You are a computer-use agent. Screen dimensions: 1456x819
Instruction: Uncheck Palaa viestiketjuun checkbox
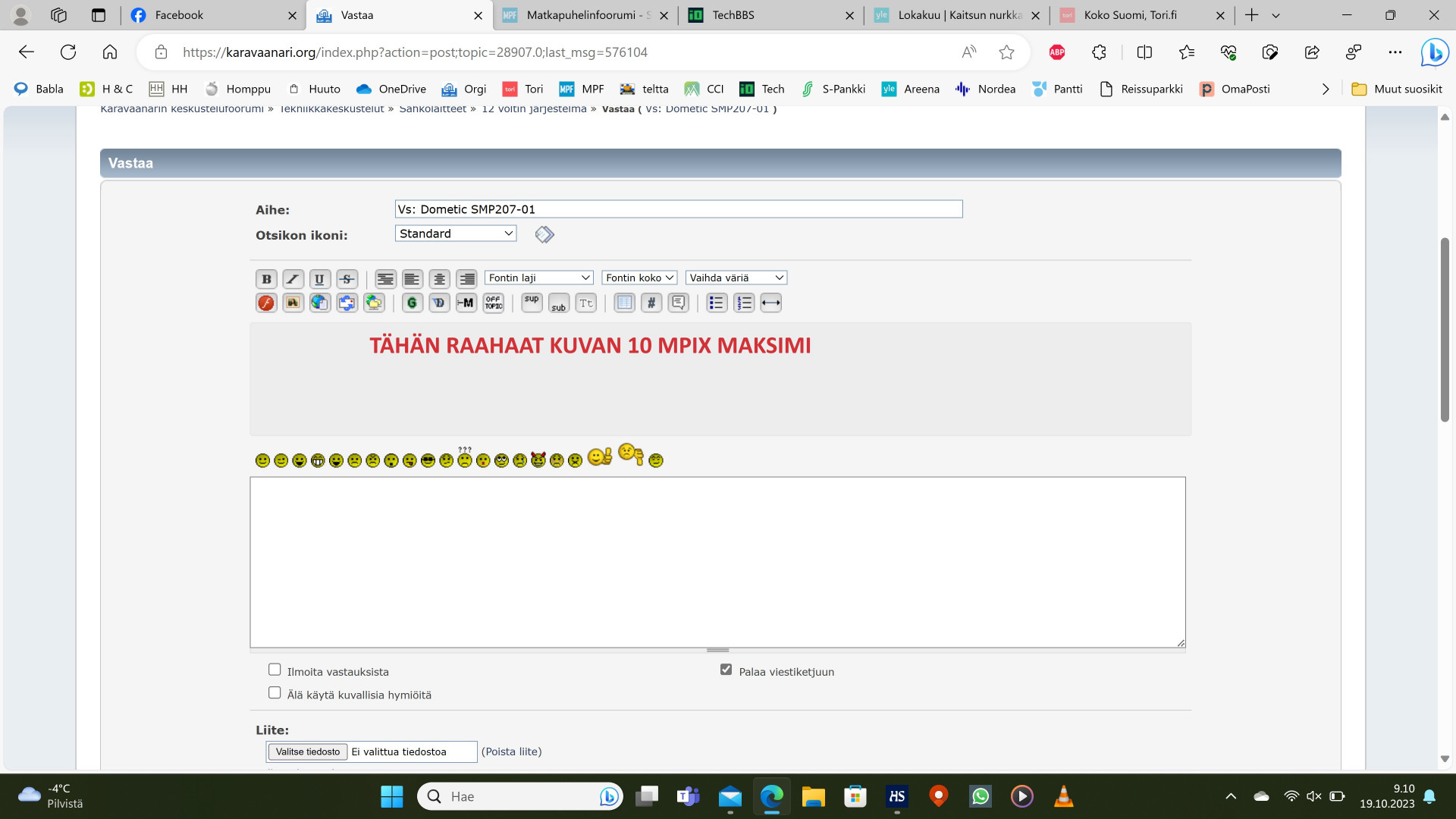(x=726, y=670)
